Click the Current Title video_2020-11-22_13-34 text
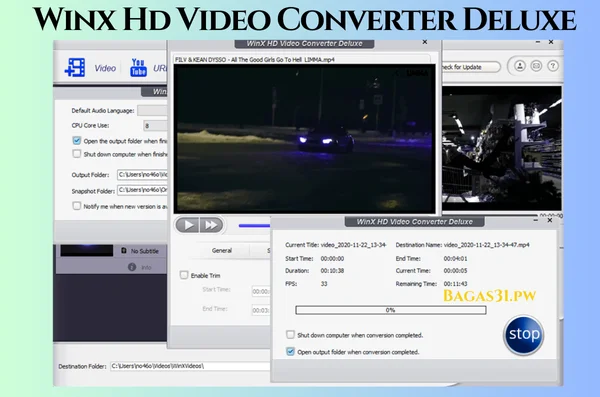 point(353,245)
